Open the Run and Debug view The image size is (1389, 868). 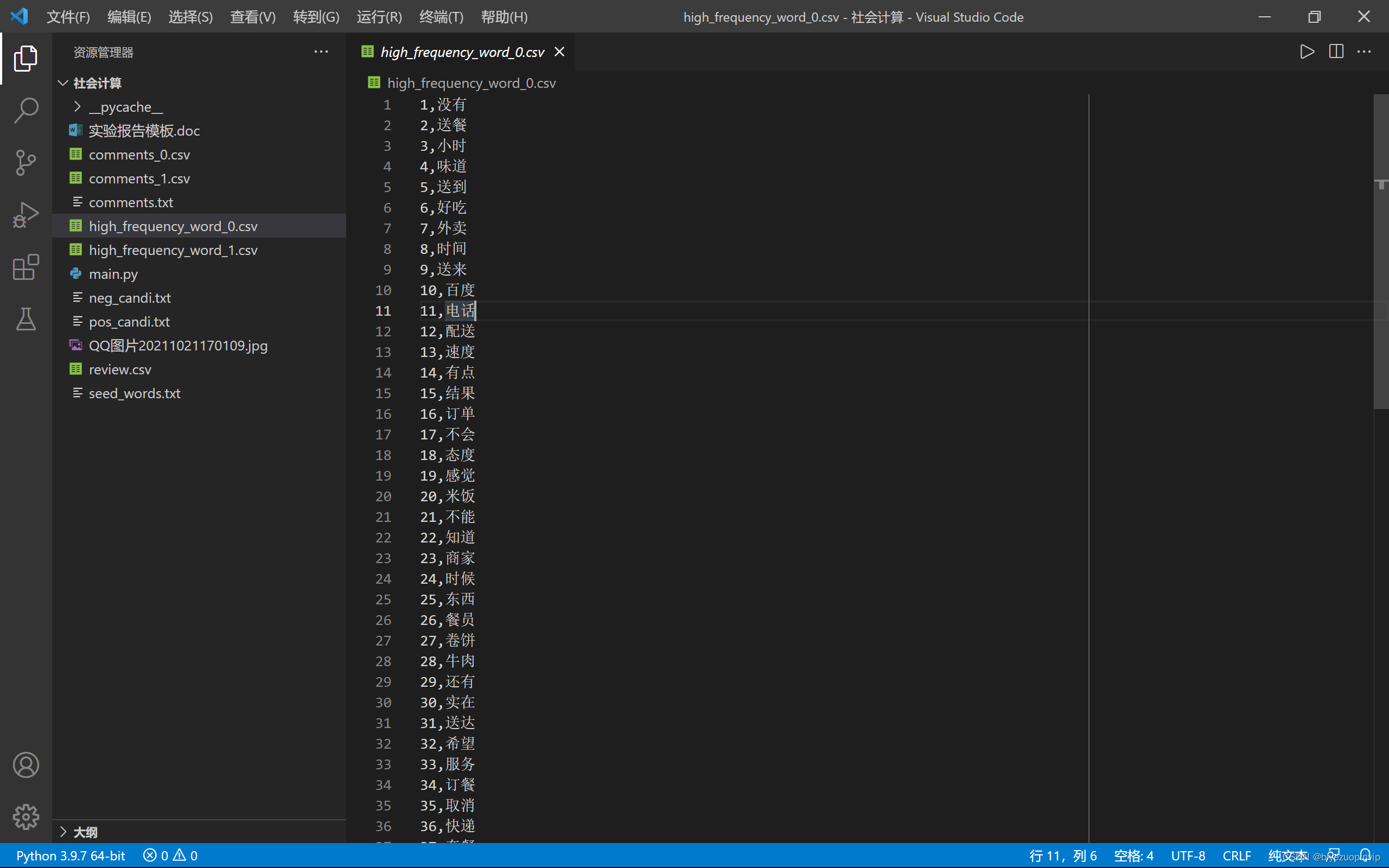26,215
